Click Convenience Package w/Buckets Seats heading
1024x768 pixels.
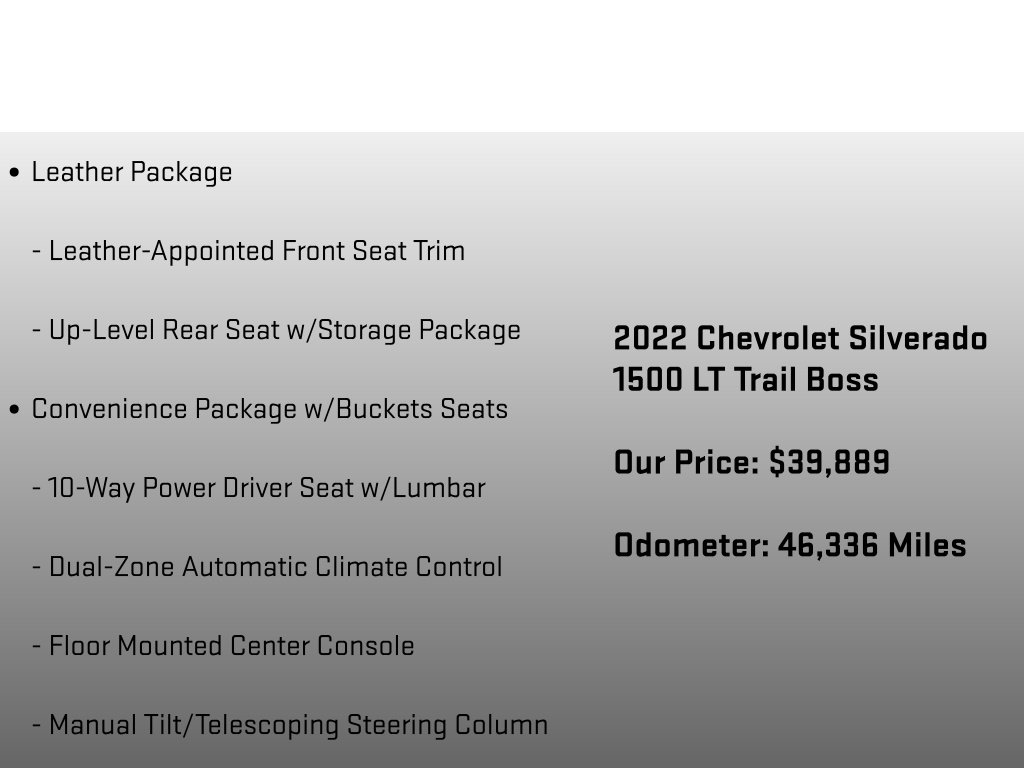270,409
